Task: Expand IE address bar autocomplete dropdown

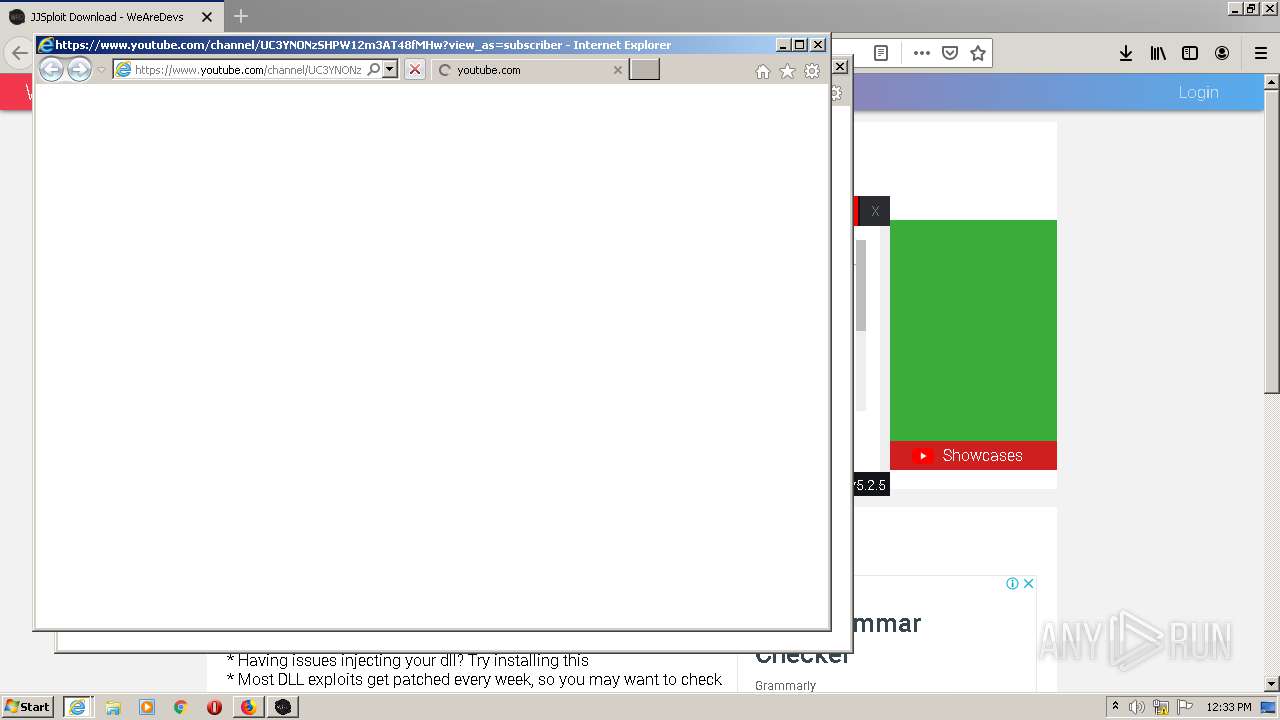Action: [390, 69]
